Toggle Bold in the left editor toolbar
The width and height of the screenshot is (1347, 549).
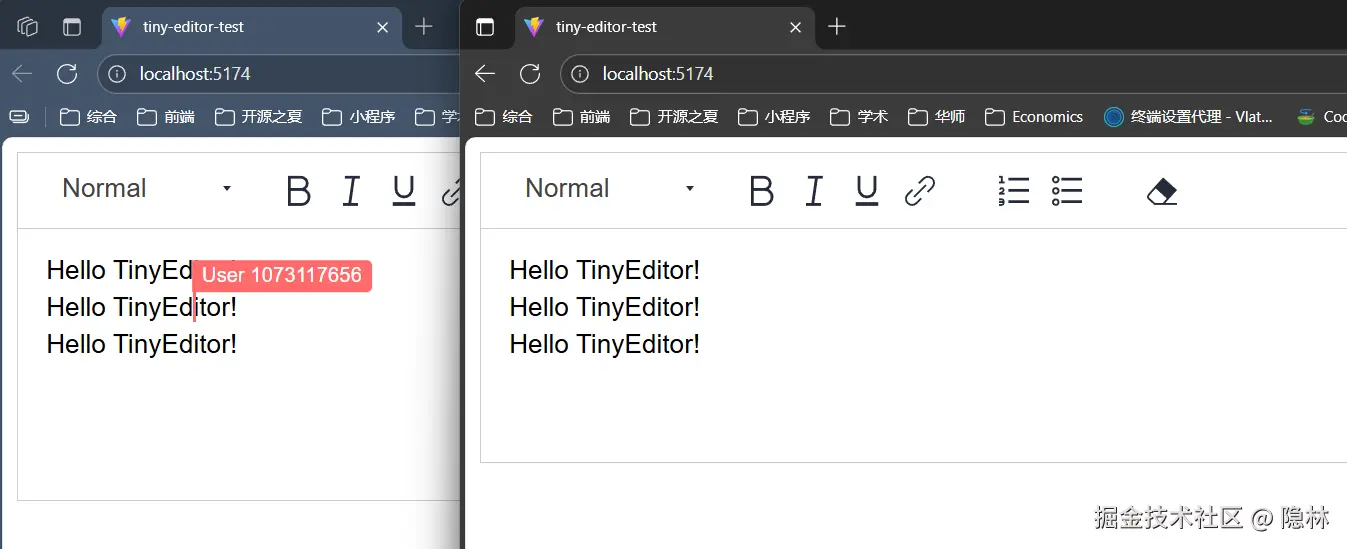pos(298,190)
